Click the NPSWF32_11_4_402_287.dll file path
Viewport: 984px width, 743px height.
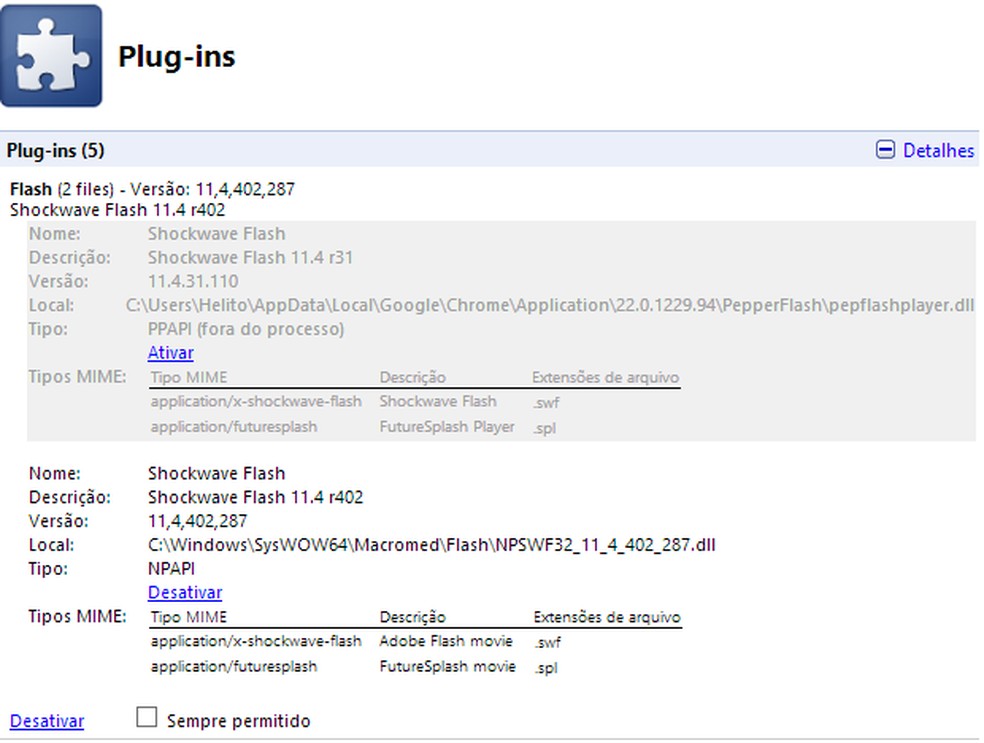pyautogui.click(x=432, y=545)
